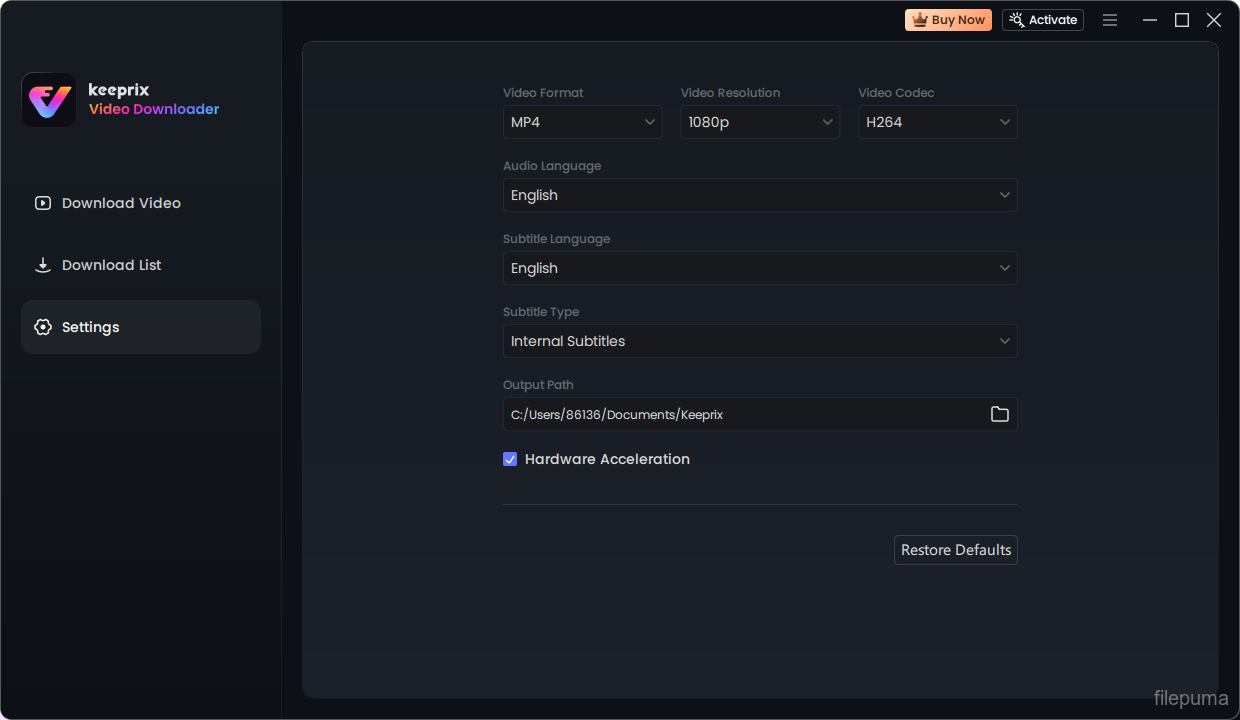
Task: Click the Buy Now button label
Action: click(958, 20)
